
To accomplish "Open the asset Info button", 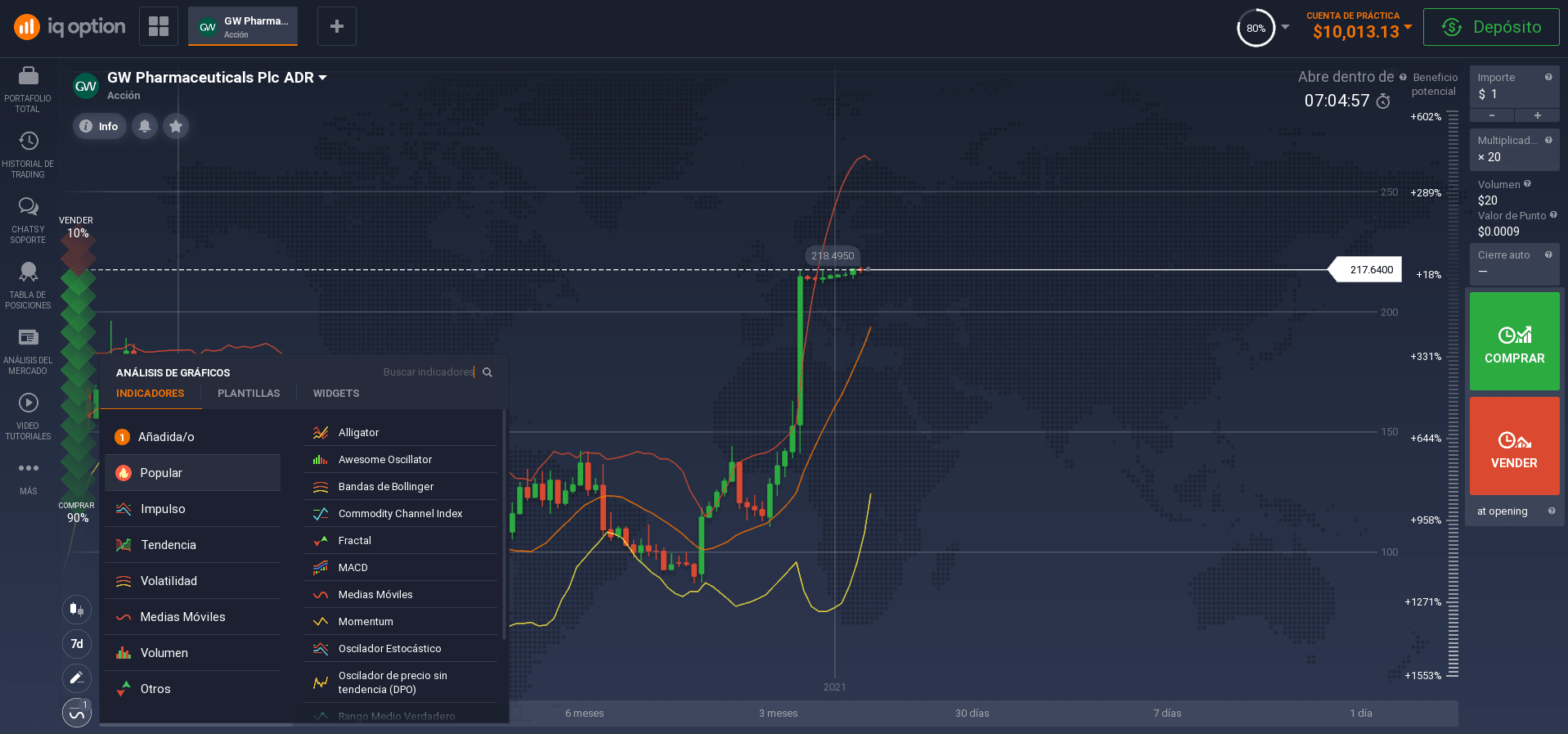I will tap(100, 126).
